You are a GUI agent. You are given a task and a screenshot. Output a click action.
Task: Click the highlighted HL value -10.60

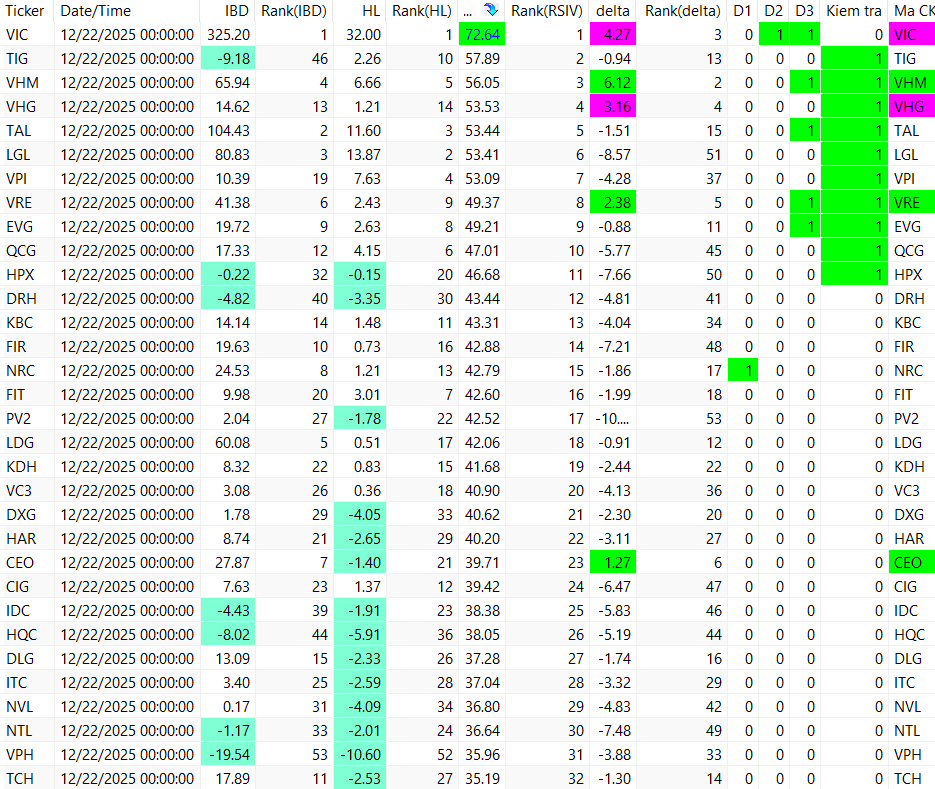point(360,754)
